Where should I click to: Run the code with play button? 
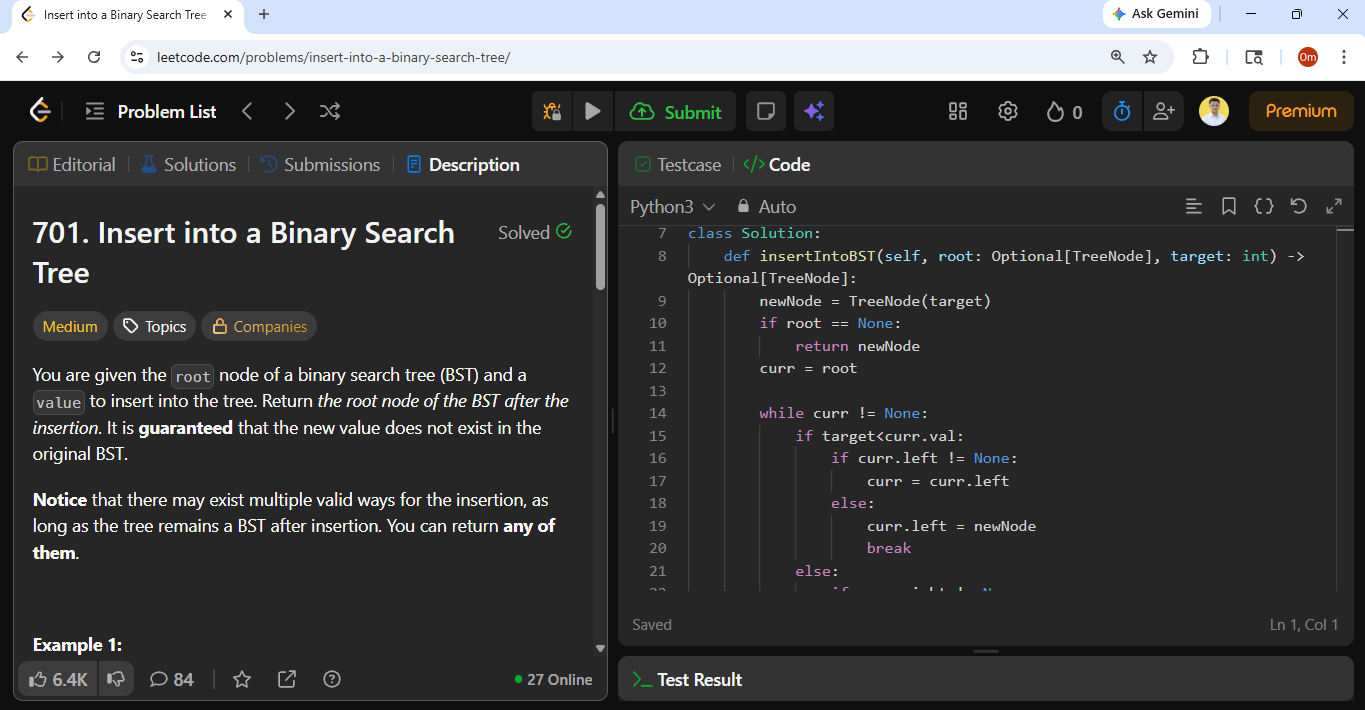(x=593, y=111)
